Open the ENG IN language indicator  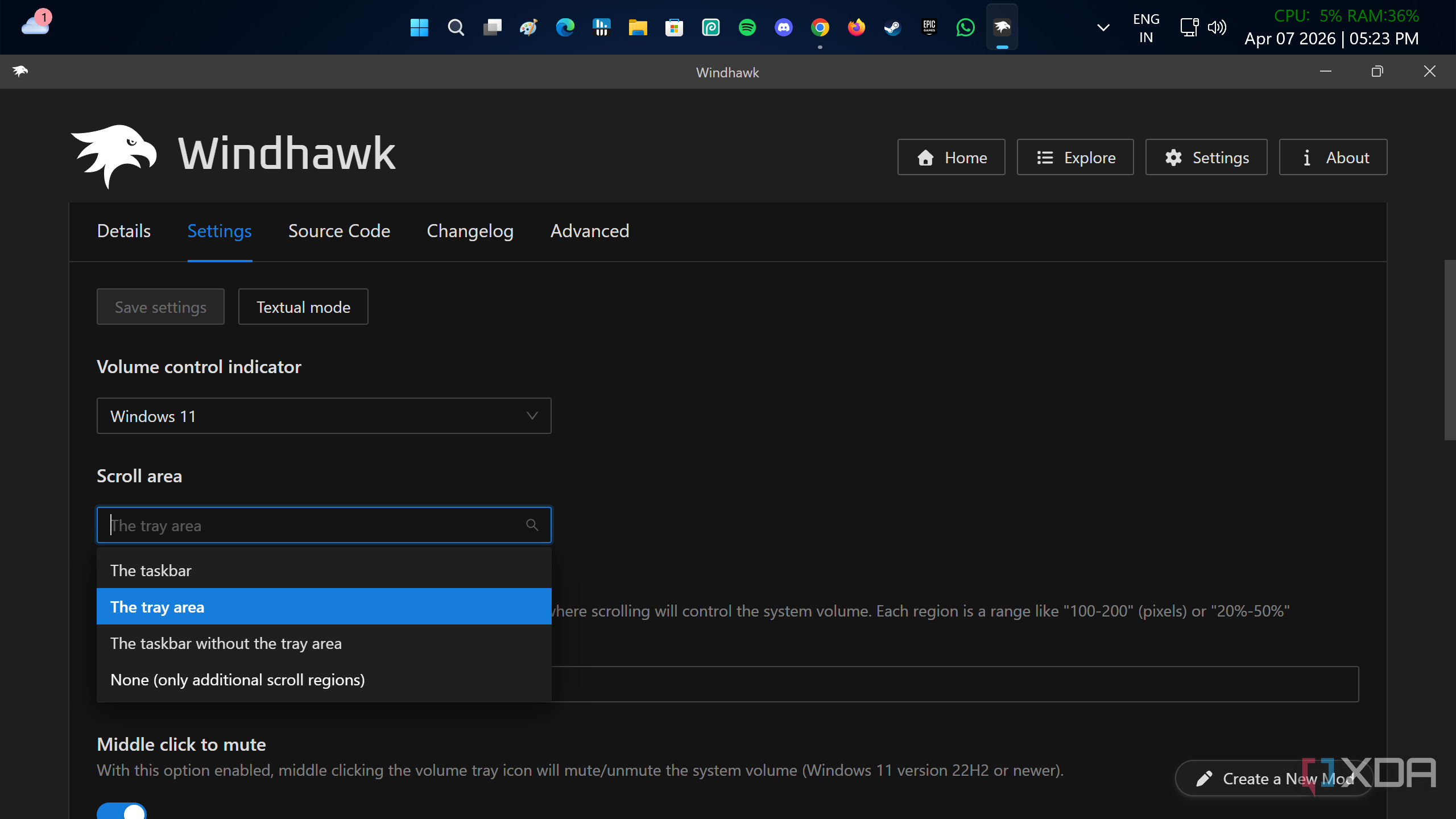tap(1146, 27)
